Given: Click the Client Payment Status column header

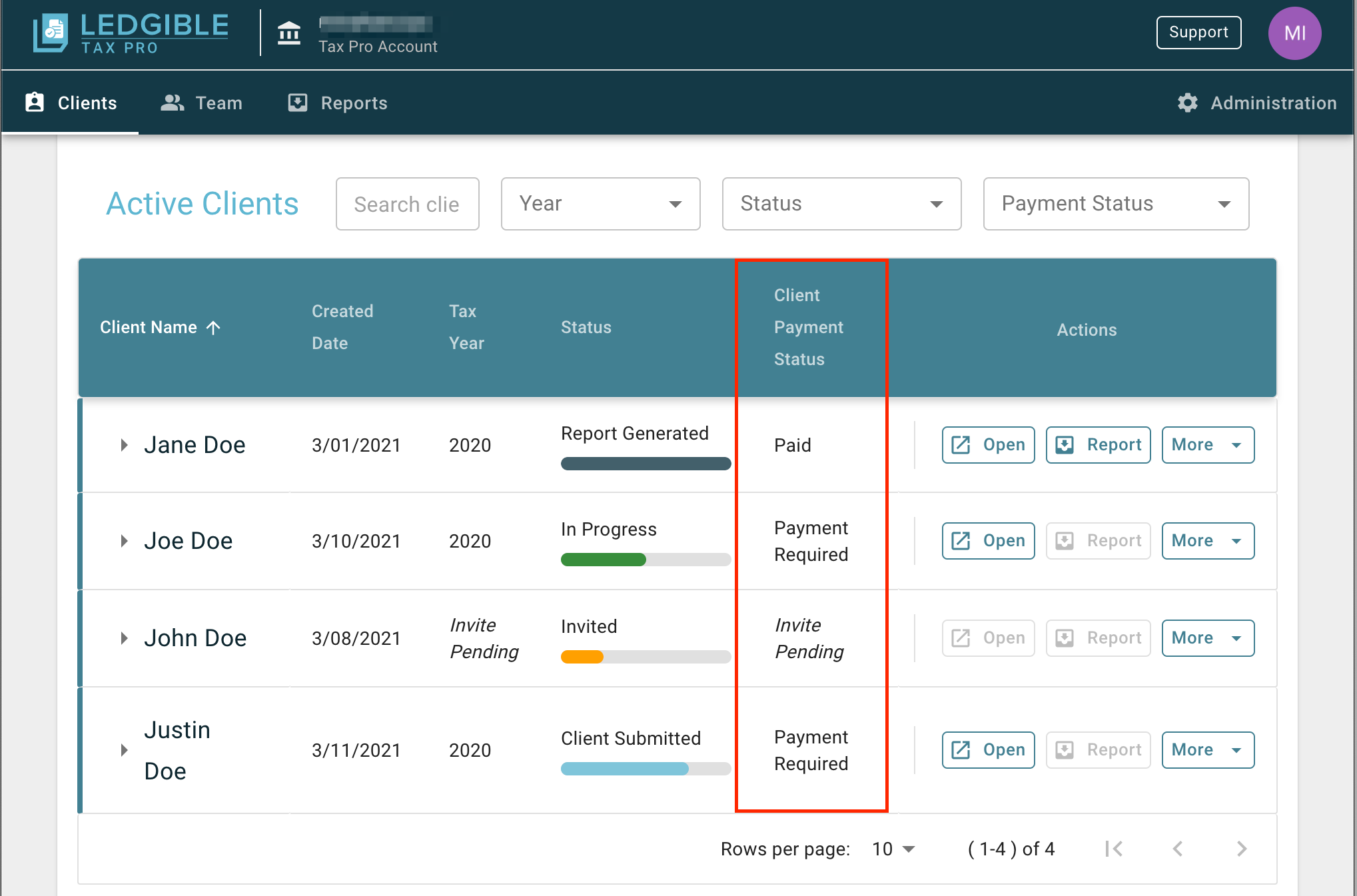Looking at the screenshot, I should click(x=808, y=327).
